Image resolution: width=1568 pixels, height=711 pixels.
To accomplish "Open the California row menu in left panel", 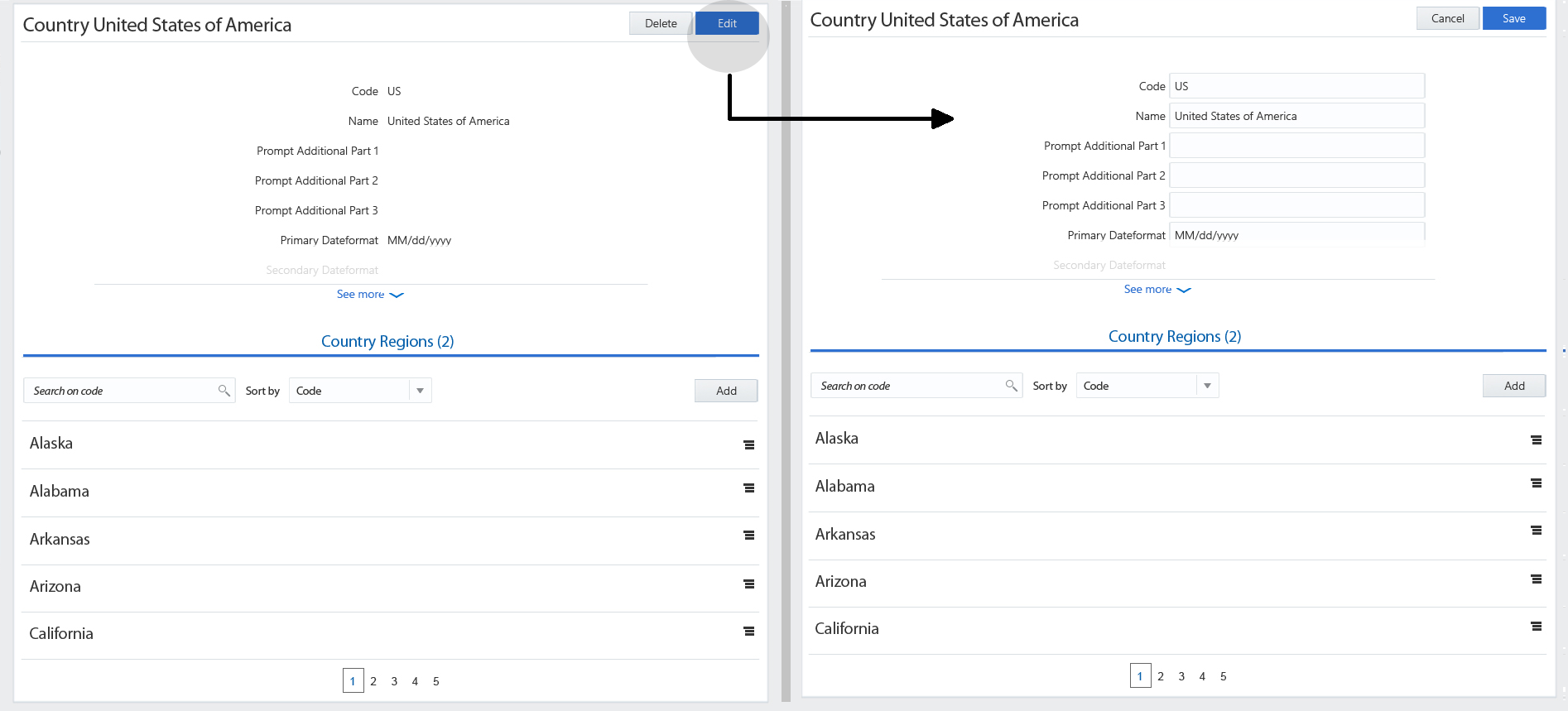I will pyautogui.click(x=748, y=632).
